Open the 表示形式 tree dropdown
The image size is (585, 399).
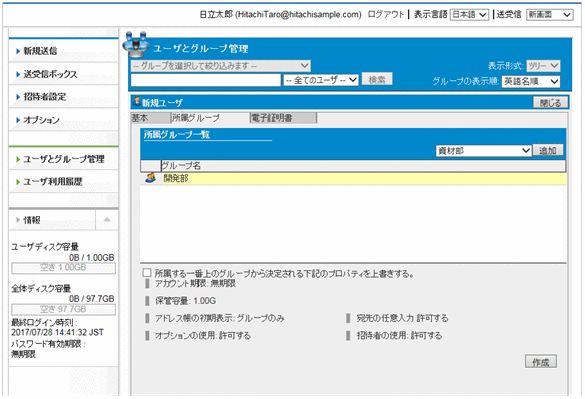[543, 66]
